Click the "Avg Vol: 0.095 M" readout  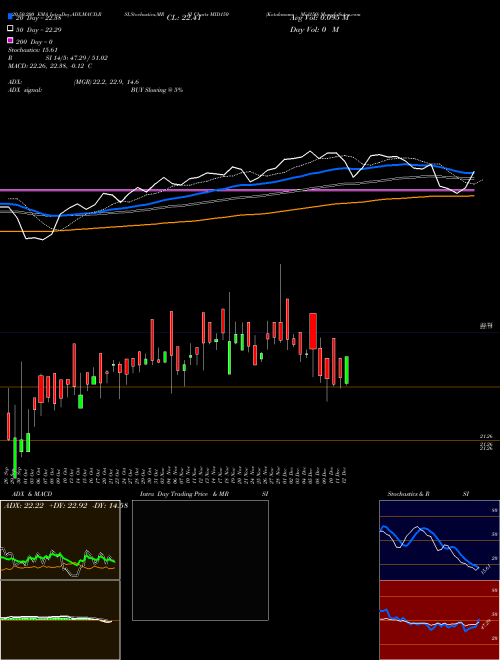(x=319, y=18)
